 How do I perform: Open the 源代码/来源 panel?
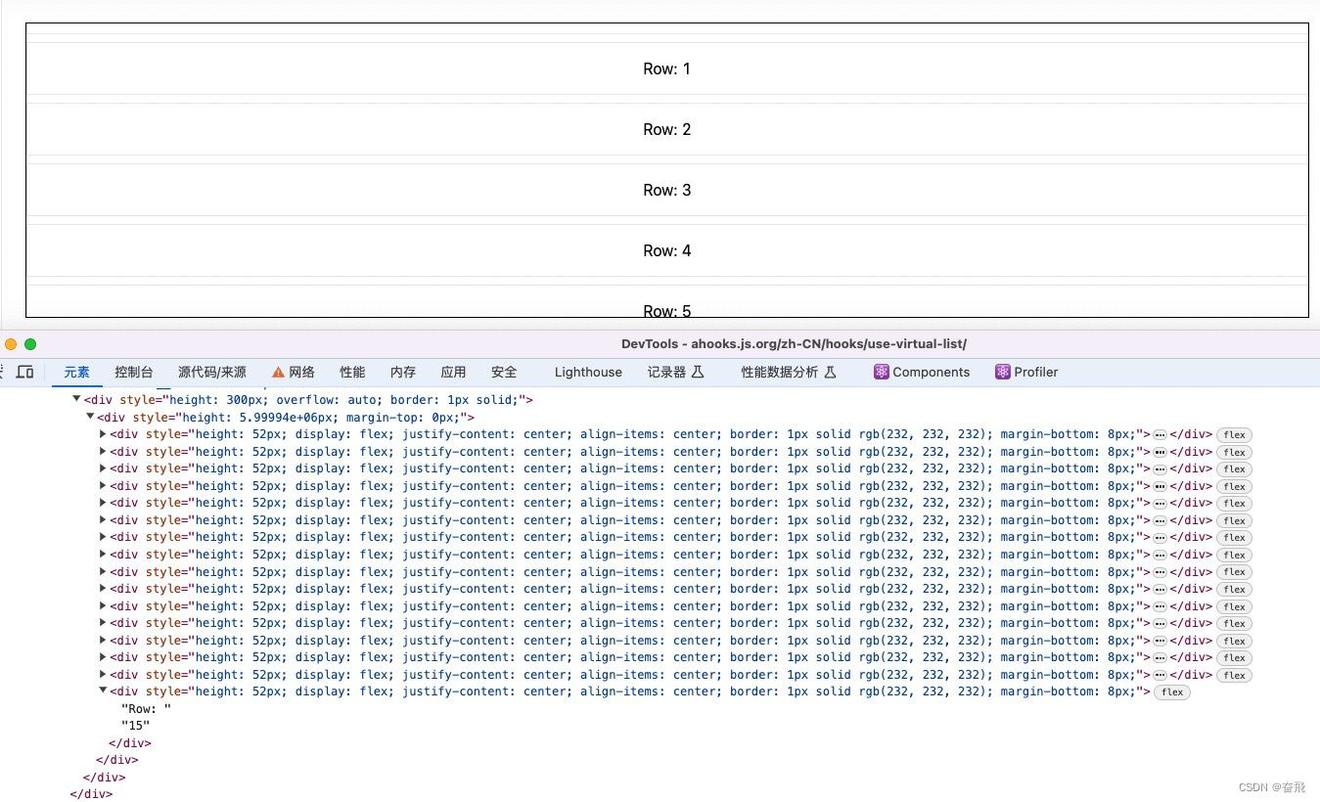pos(212,372)
